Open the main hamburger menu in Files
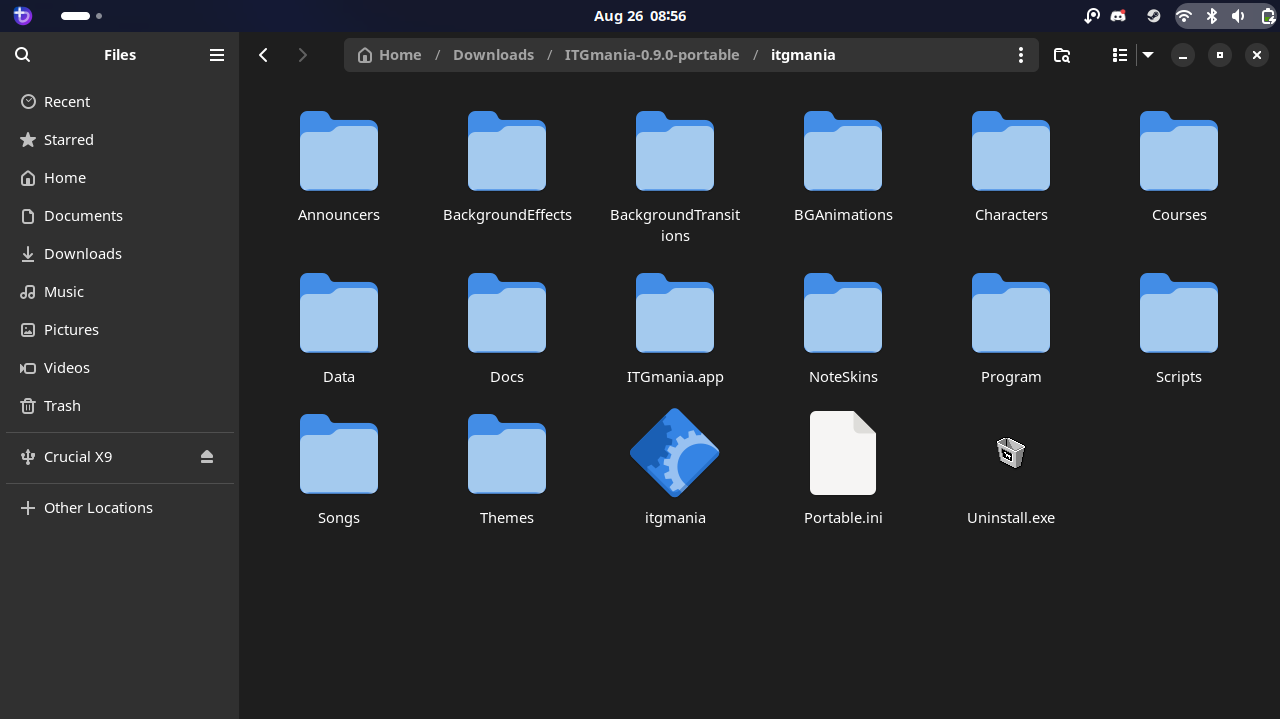This screenshot has height=719, width=1280. point(216,55)
